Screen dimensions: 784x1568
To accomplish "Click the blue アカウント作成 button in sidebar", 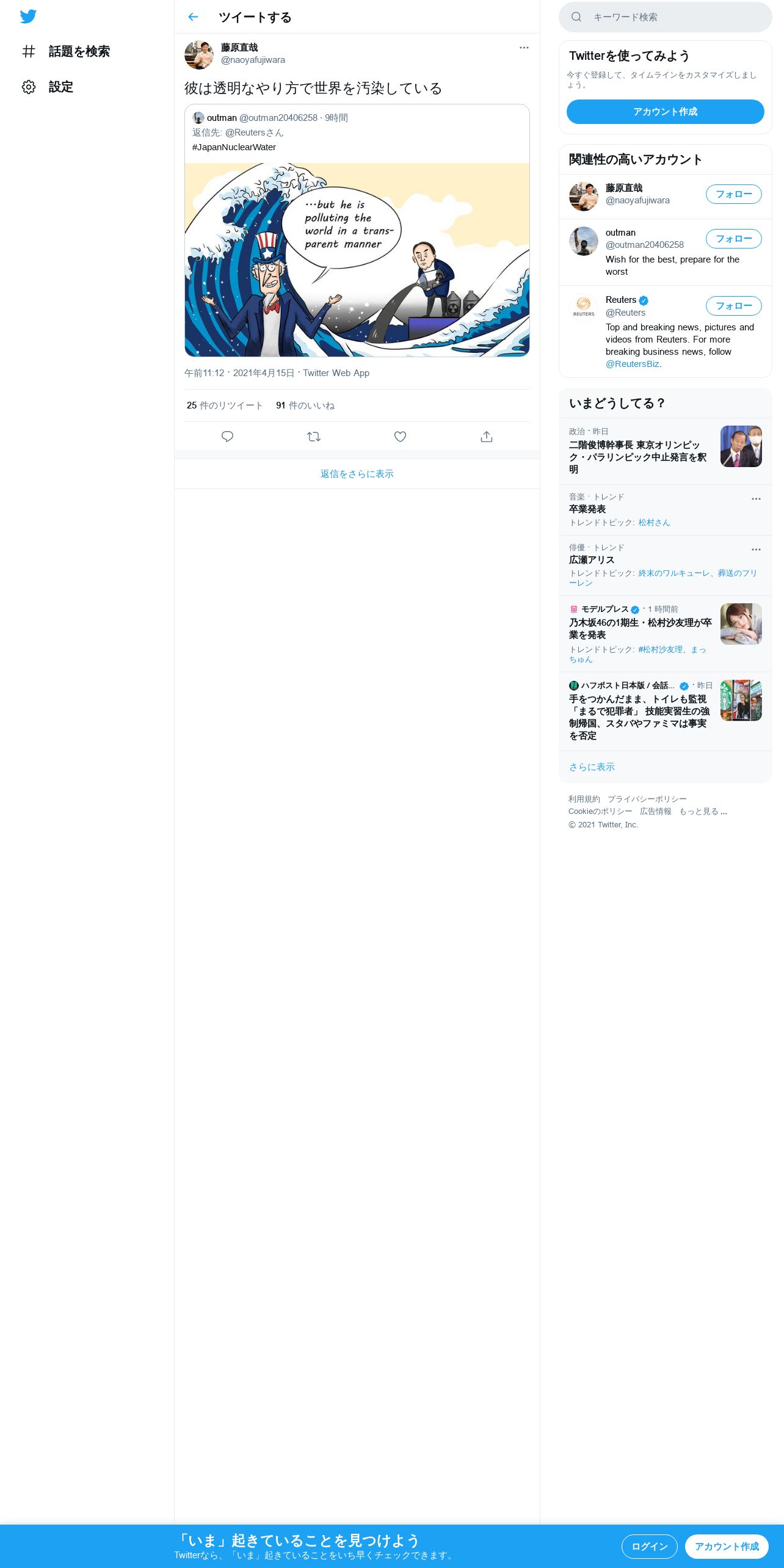I will (x=666, y=112).
